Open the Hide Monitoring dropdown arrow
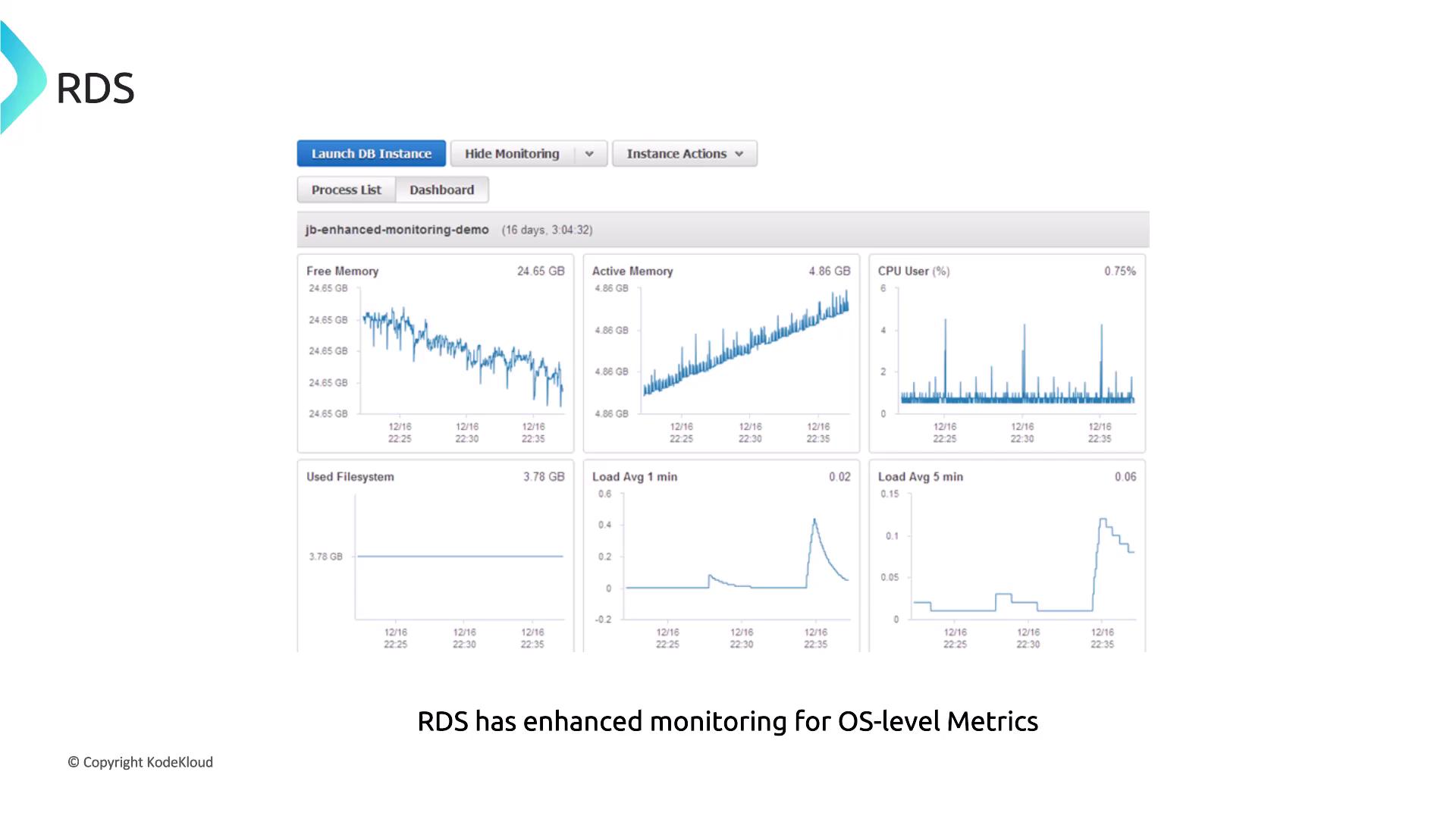 click(589, 154)
